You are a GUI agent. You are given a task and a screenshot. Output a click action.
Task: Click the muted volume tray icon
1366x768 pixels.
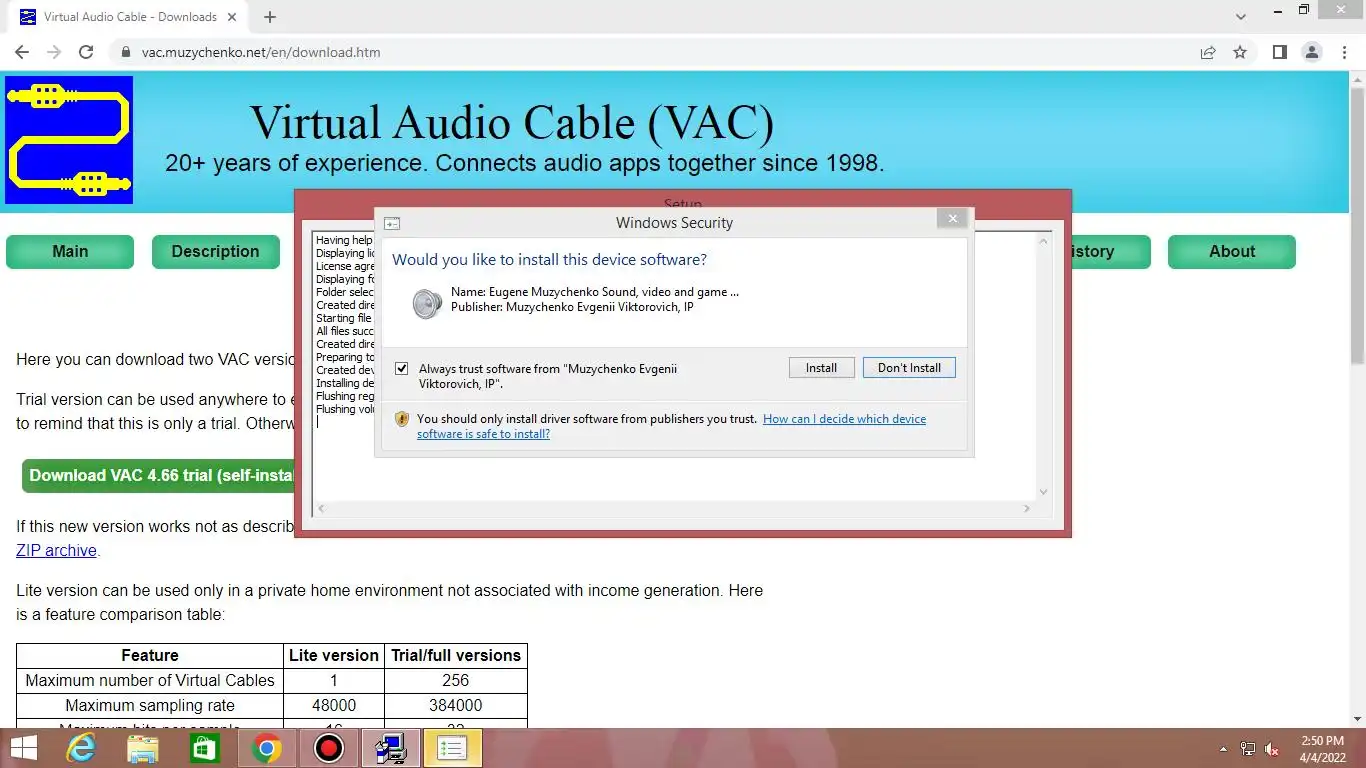pyautogui.click(x=1272, y=749)
